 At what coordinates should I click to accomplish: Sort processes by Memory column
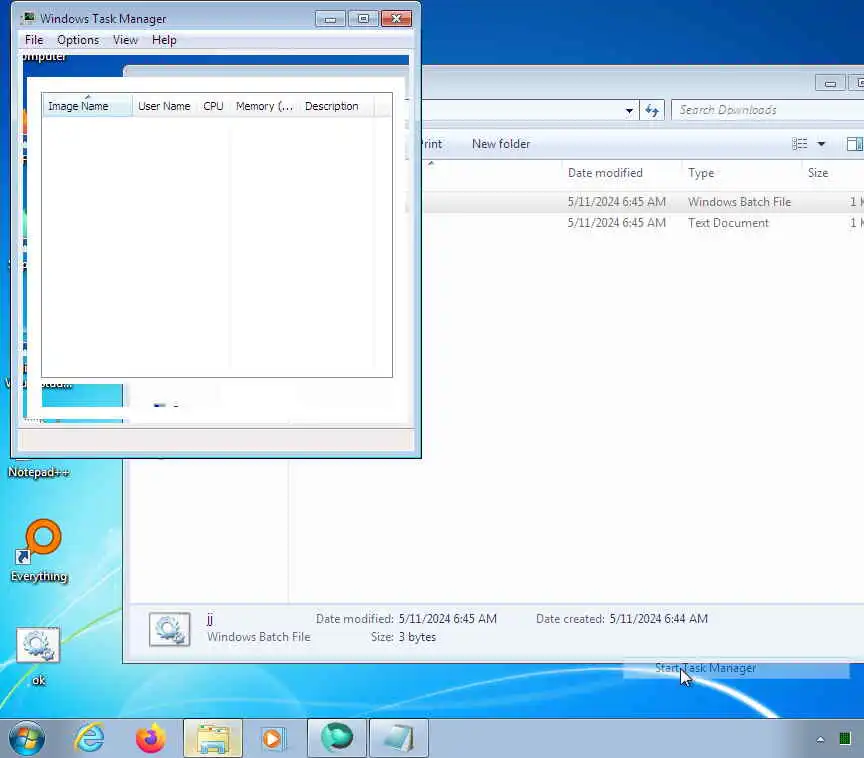click(264, 106)
